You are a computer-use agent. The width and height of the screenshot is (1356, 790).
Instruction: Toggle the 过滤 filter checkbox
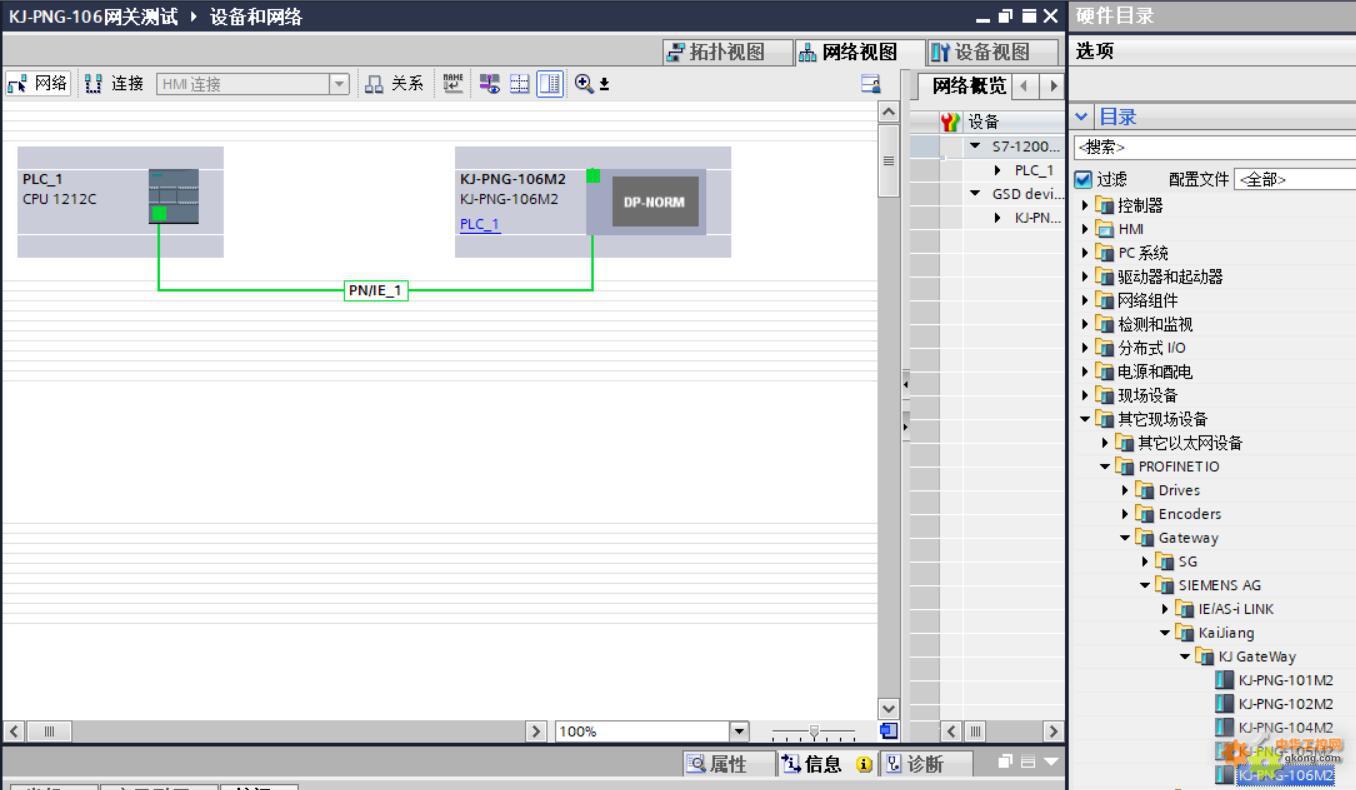pos(1083,180)
